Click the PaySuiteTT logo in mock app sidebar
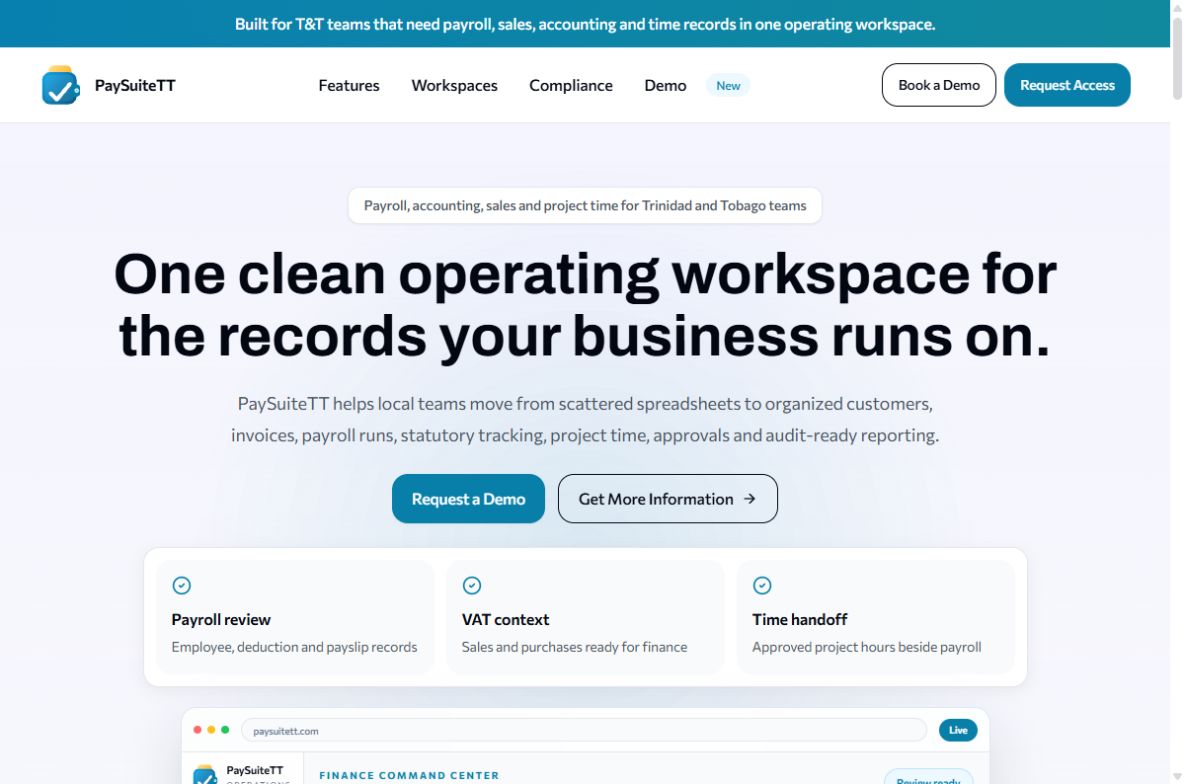Viewport: 1185px width, 784px height. coord(205,774)
